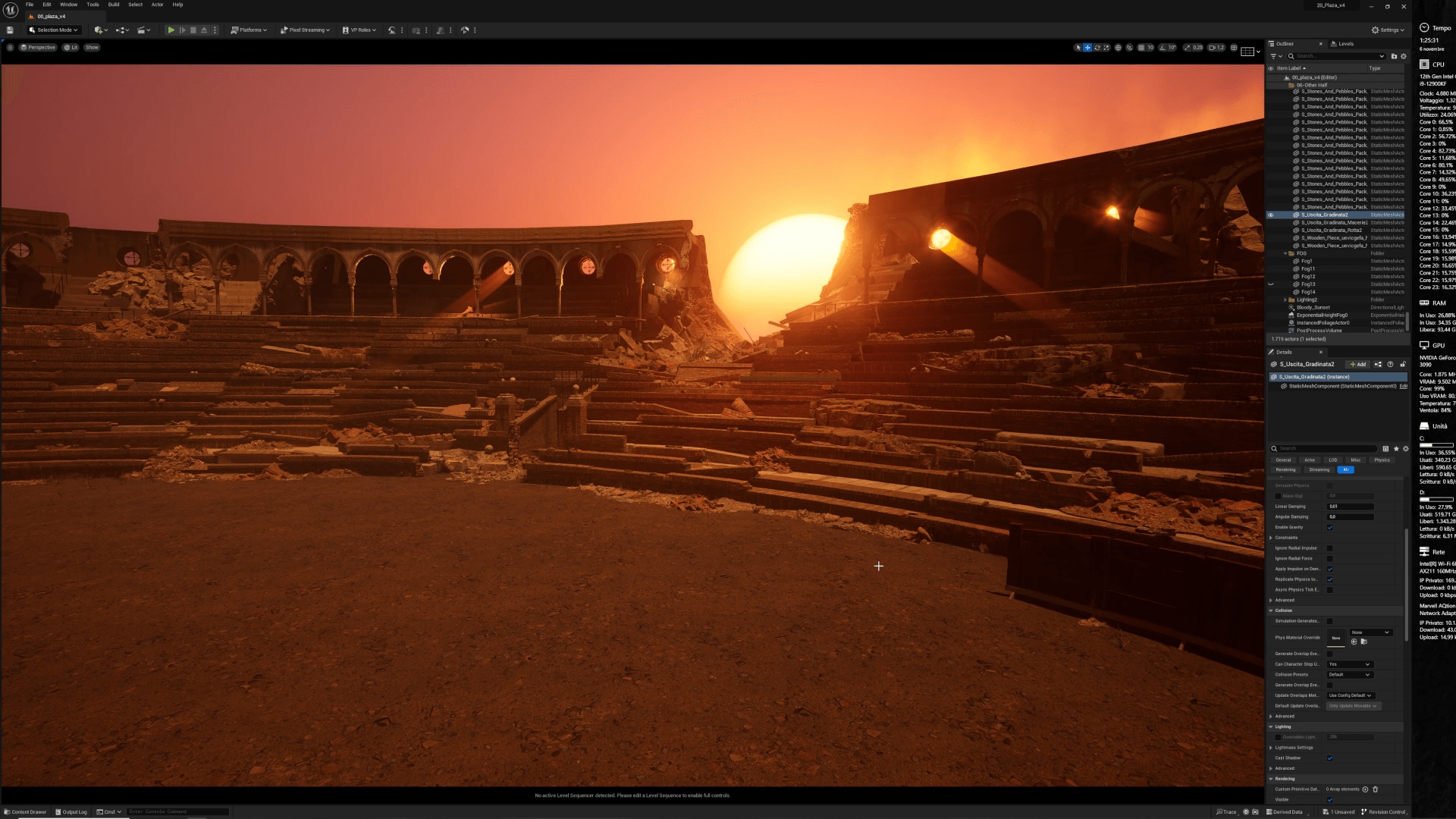Click the Save level disk icon

(x=10, y=30)
